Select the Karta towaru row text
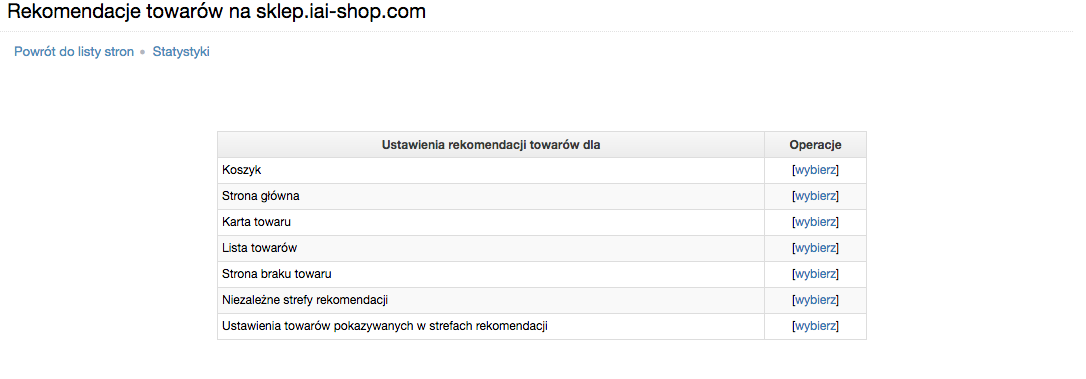1086x379 pixels. 256,222
